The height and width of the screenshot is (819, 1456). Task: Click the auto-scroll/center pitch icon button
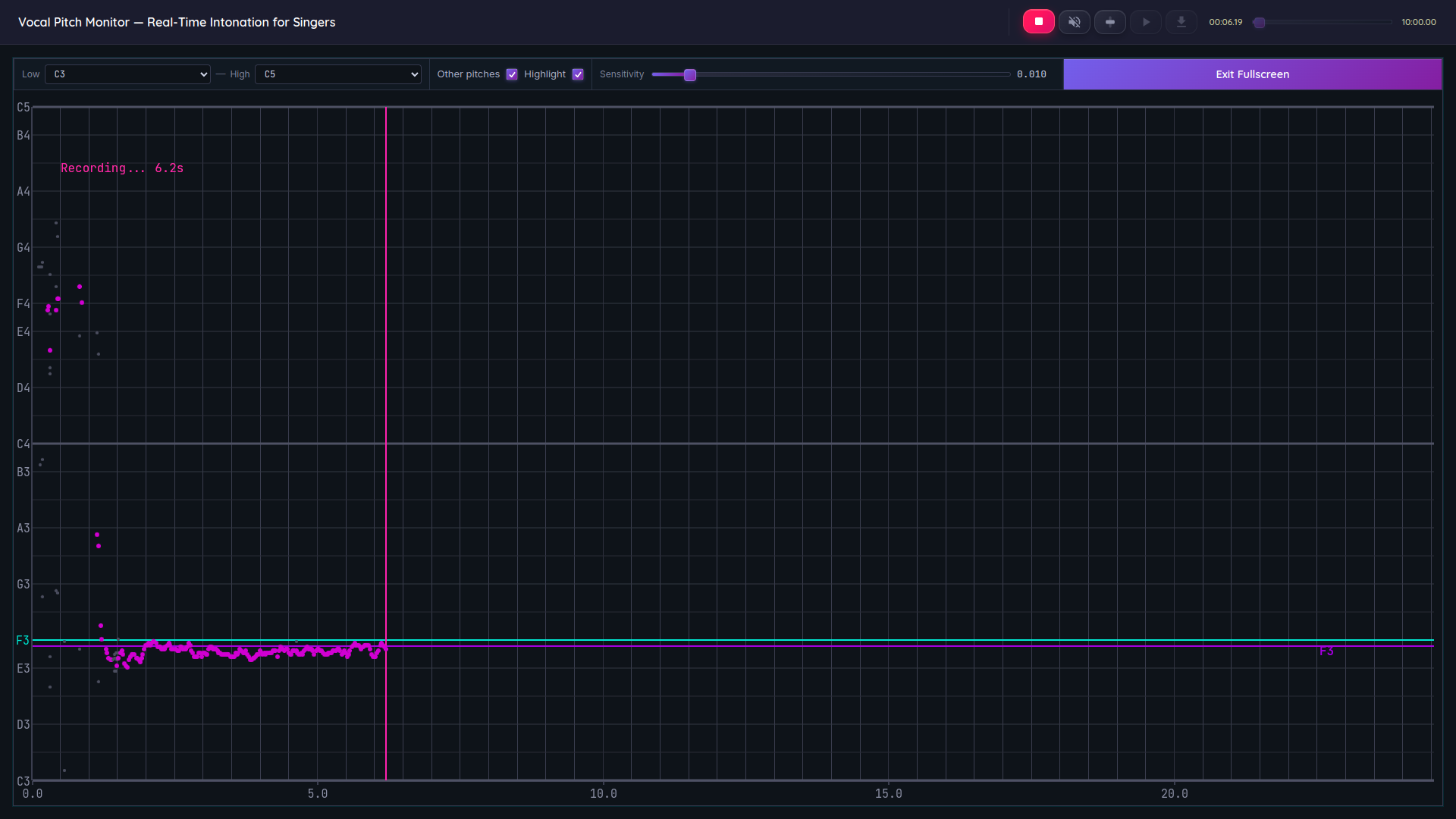click(1109, 22)
